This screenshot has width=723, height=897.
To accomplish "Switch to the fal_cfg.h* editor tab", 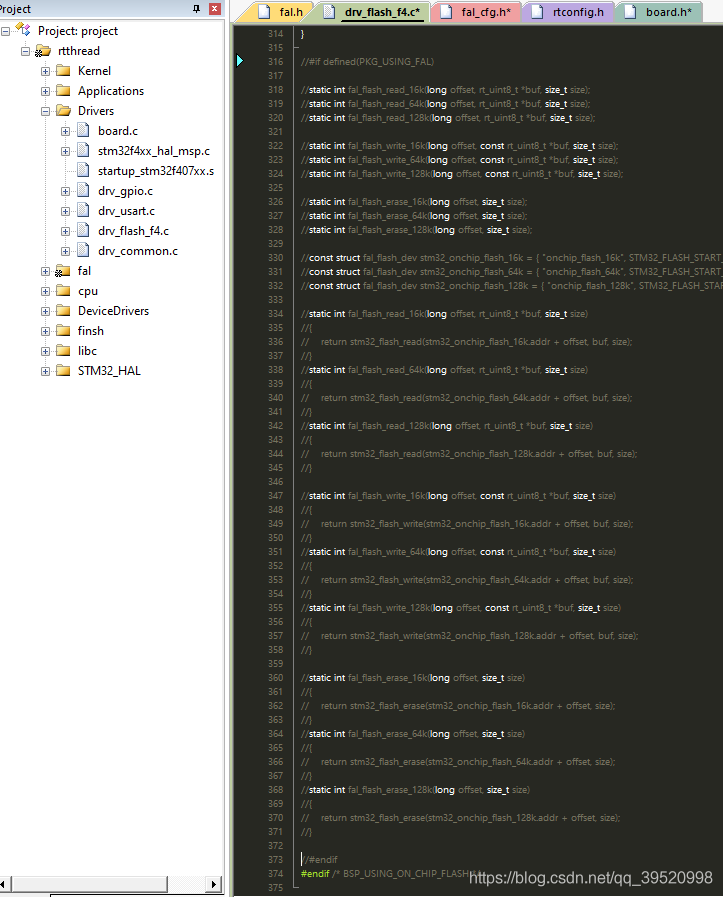I will [477, 12].
